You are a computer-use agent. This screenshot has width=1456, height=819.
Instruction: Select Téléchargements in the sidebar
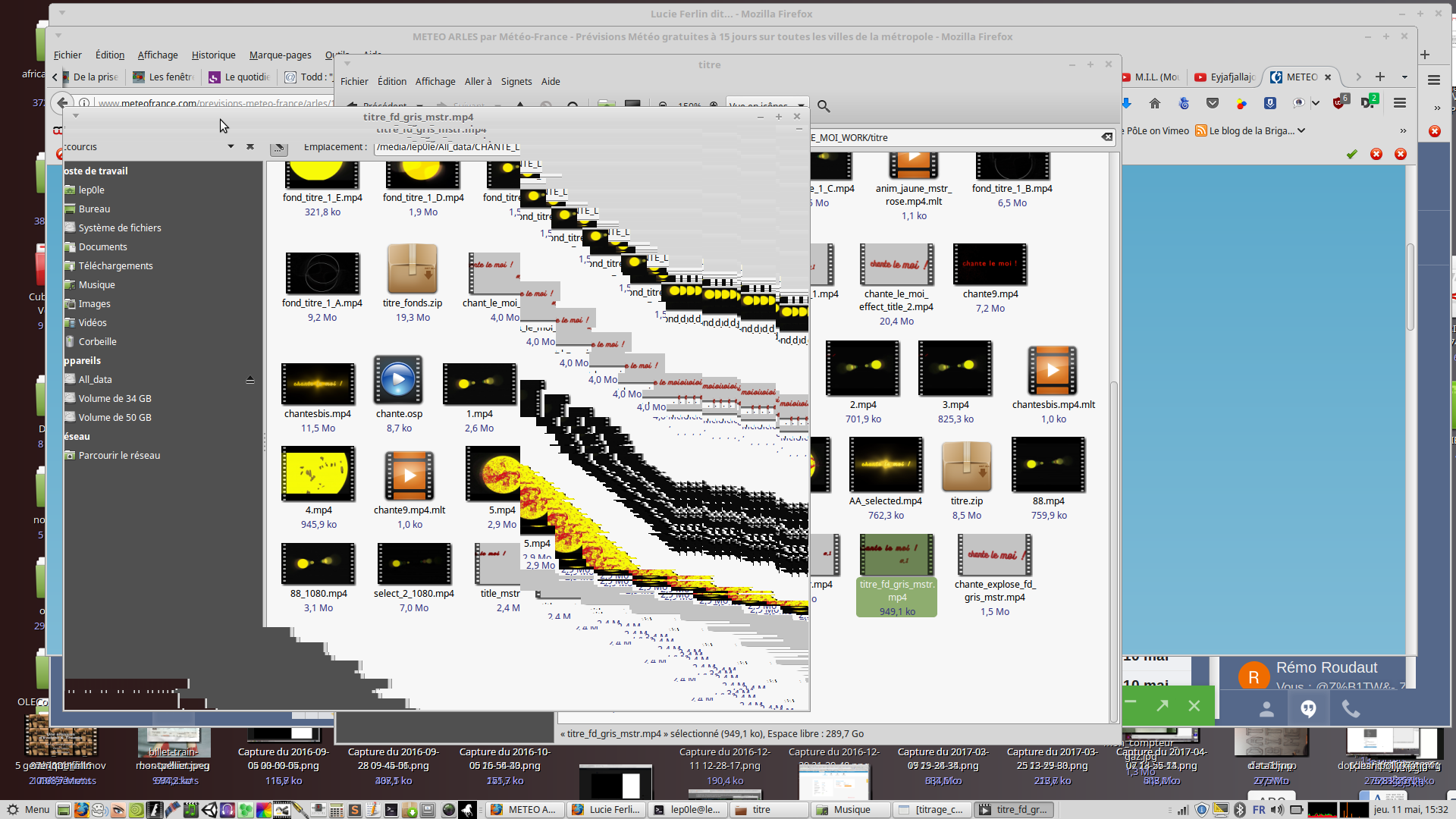point(115,265)
